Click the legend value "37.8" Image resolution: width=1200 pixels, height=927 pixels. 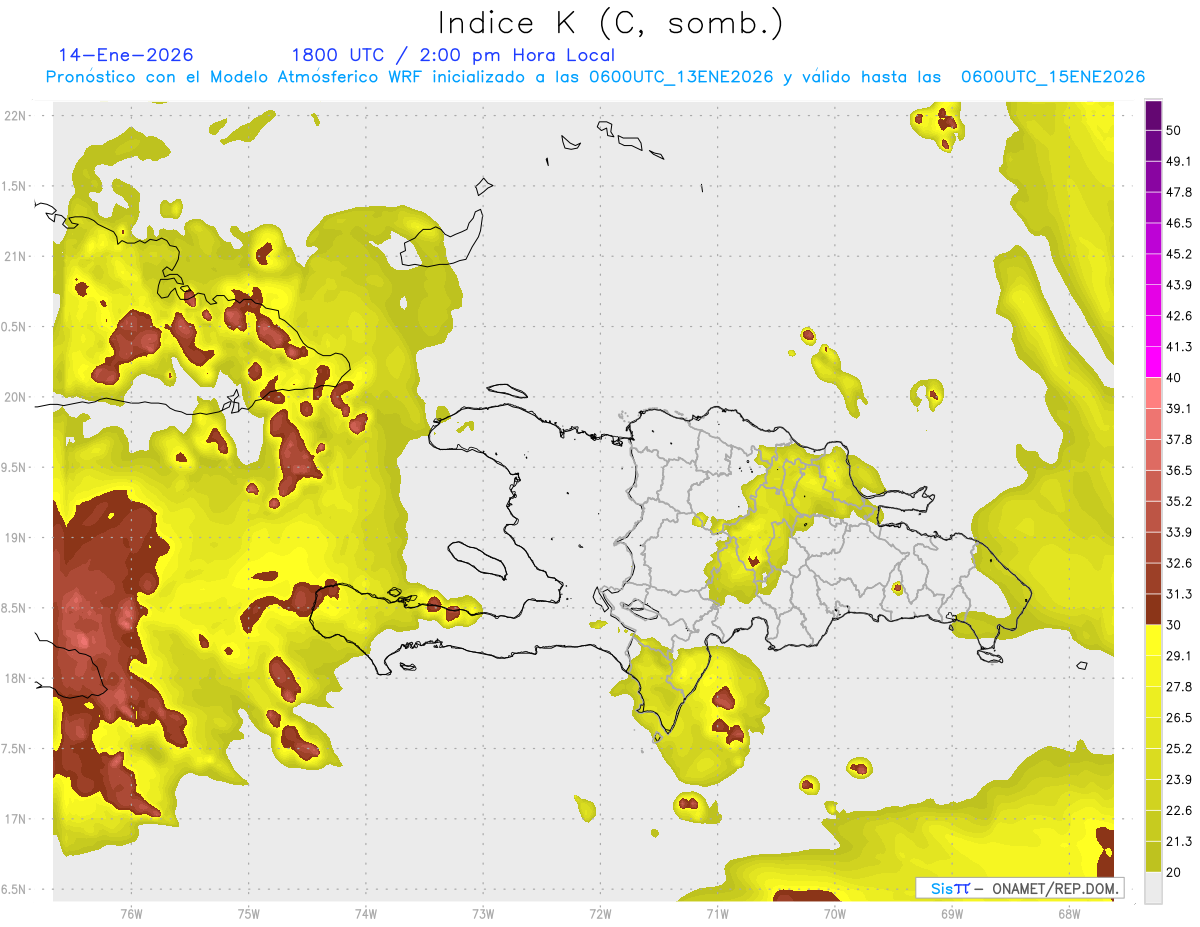click(x=1179, y=440)
